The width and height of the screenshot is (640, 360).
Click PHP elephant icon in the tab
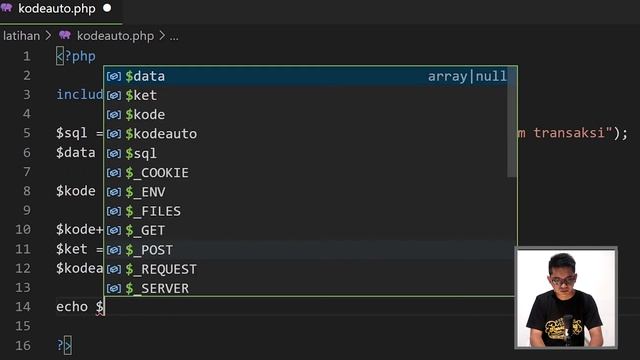(7, 8)
